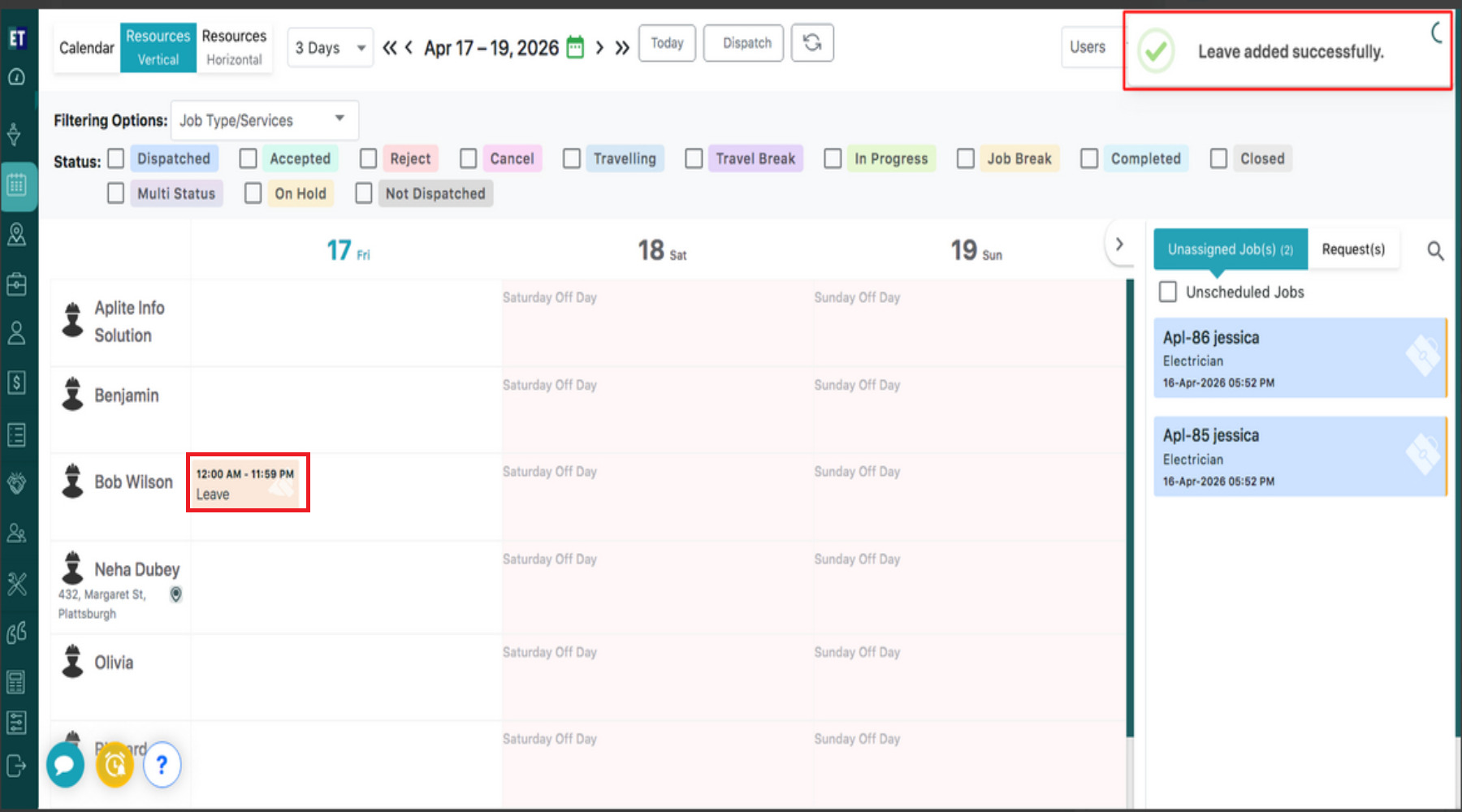Click the Dispatch button
The image size is (1462, 812).
point(746,43)
